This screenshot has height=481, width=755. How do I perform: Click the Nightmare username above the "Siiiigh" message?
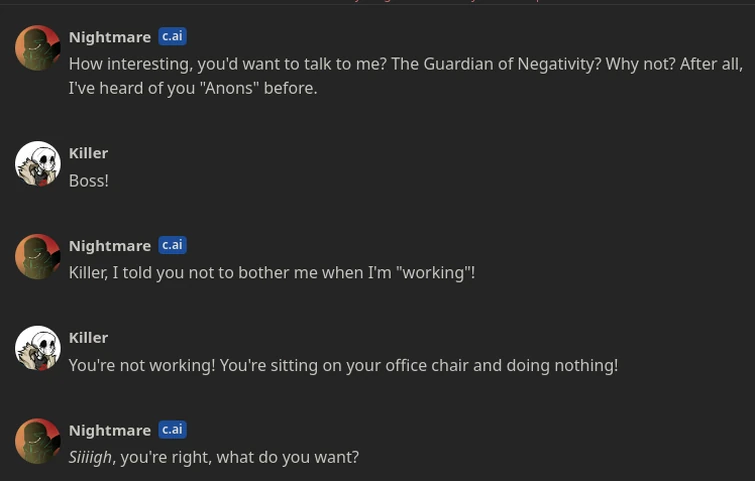coord(110,430)
